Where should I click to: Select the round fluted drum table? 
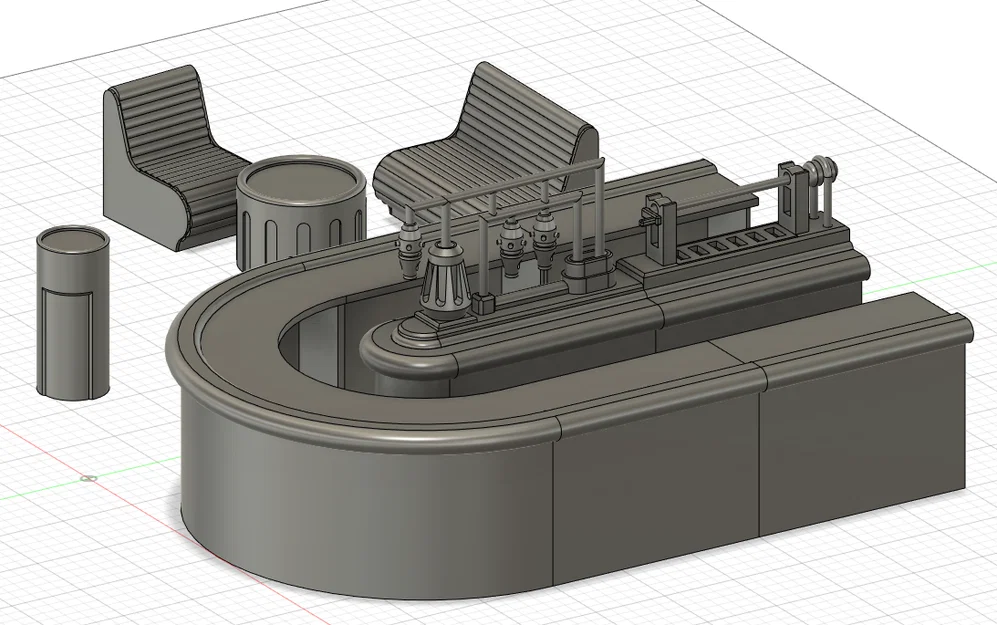[301, 214]
